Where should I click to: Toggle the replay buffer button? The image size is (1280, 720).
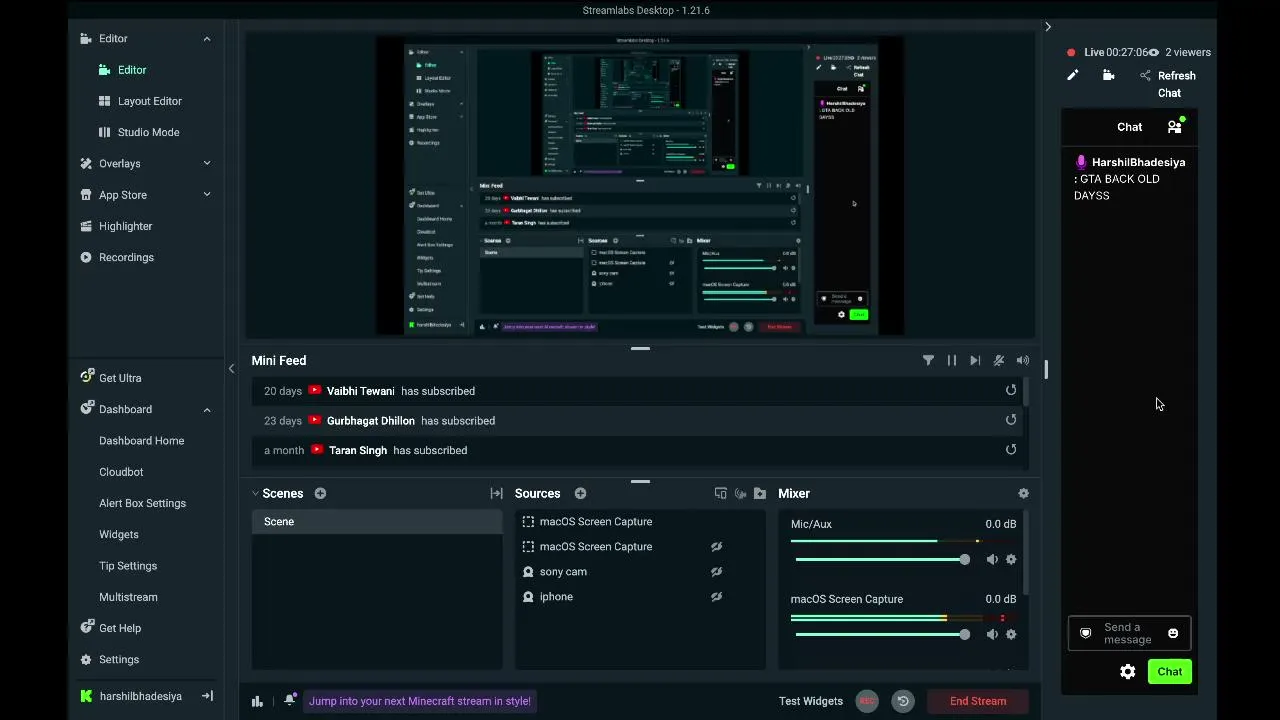(903, 701)
